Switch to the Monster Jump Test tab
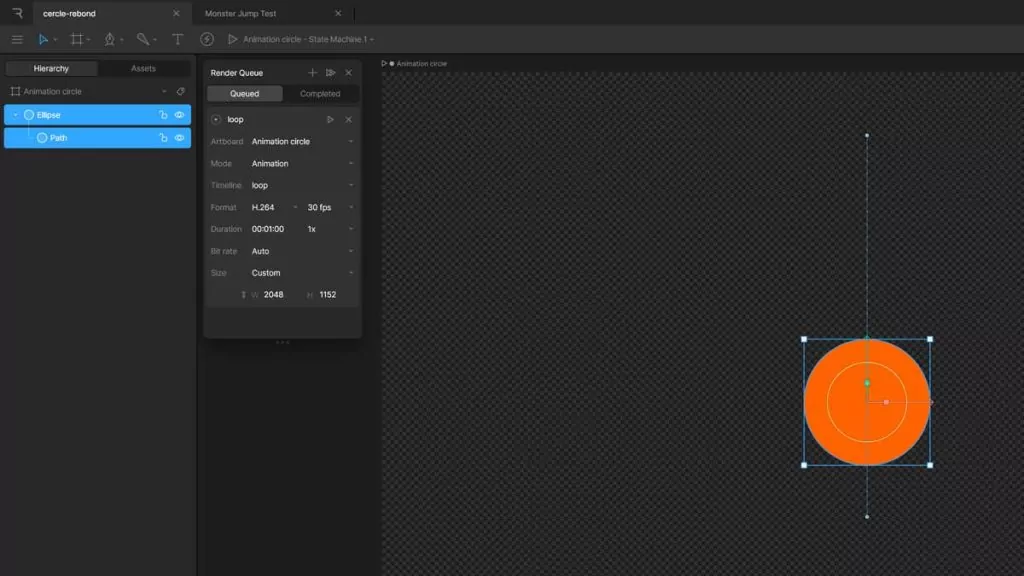 (x=240, y=13)
